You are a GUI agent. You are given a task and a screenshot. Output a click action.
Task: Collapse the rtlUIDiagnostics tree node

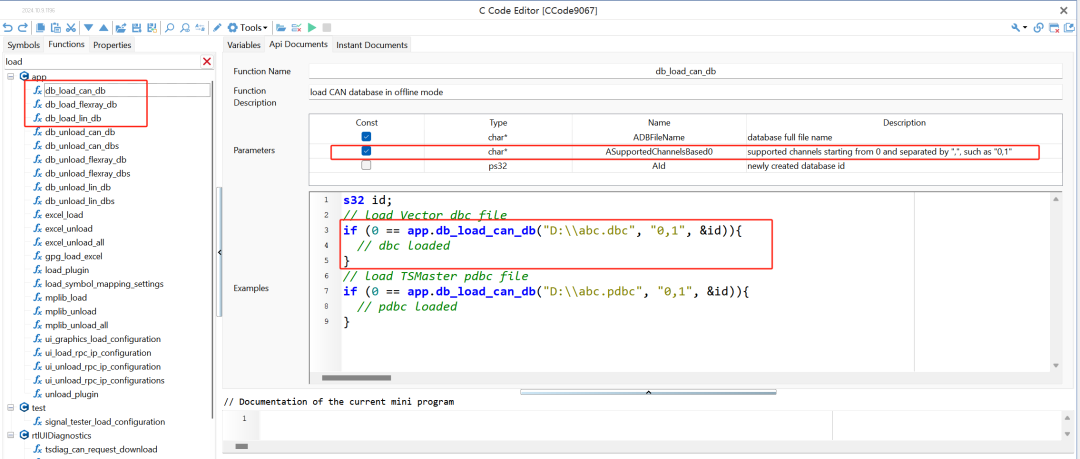(x=10, y=435)
